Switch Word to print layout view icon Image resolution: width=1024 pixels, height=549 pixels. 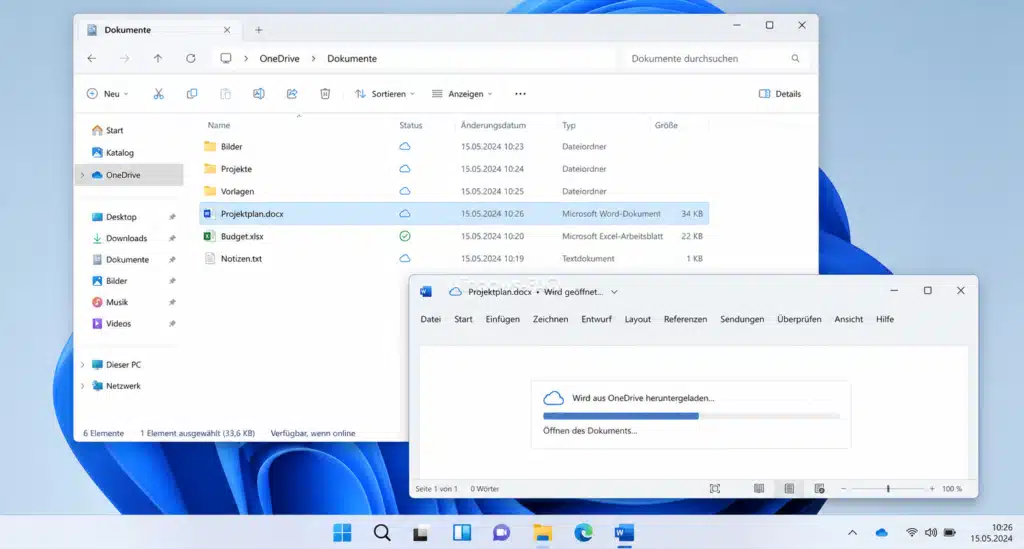tap(789, 488)
